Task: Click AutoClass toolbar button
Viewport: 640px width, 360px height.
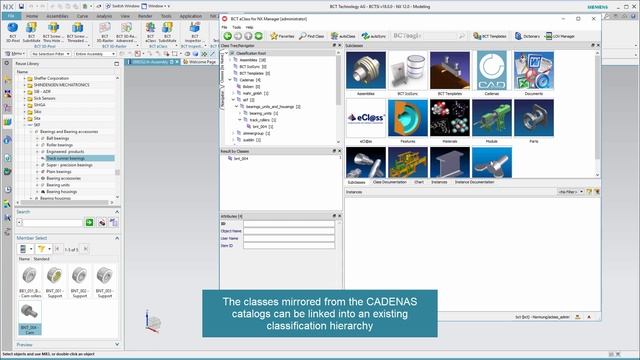Action: [x=343, y=36]
